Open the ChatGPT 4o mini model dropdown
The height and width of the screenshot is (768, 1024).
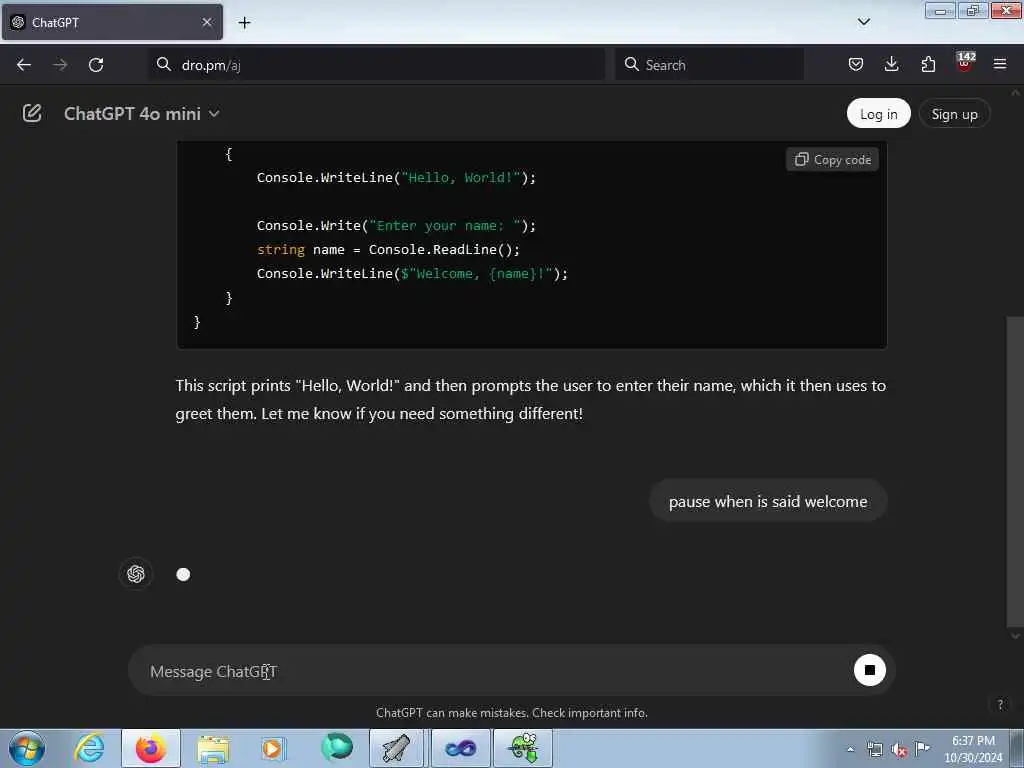(x=142, y=114)
